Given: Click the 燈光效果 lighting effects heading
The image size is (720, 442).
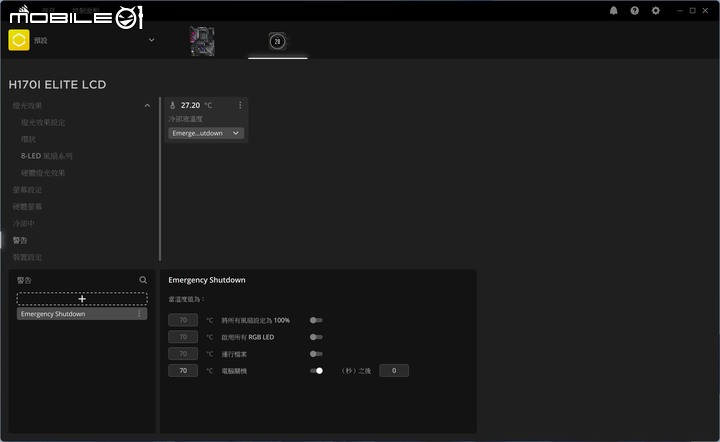Looking at the screenshot, I should coord(28,106).
